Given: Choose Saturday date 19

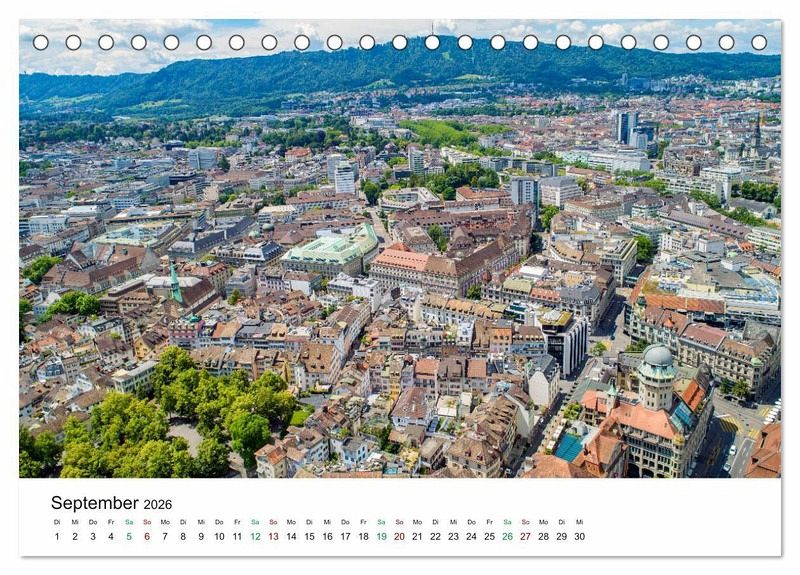Looking at the screenshot, I should (381, 537).
